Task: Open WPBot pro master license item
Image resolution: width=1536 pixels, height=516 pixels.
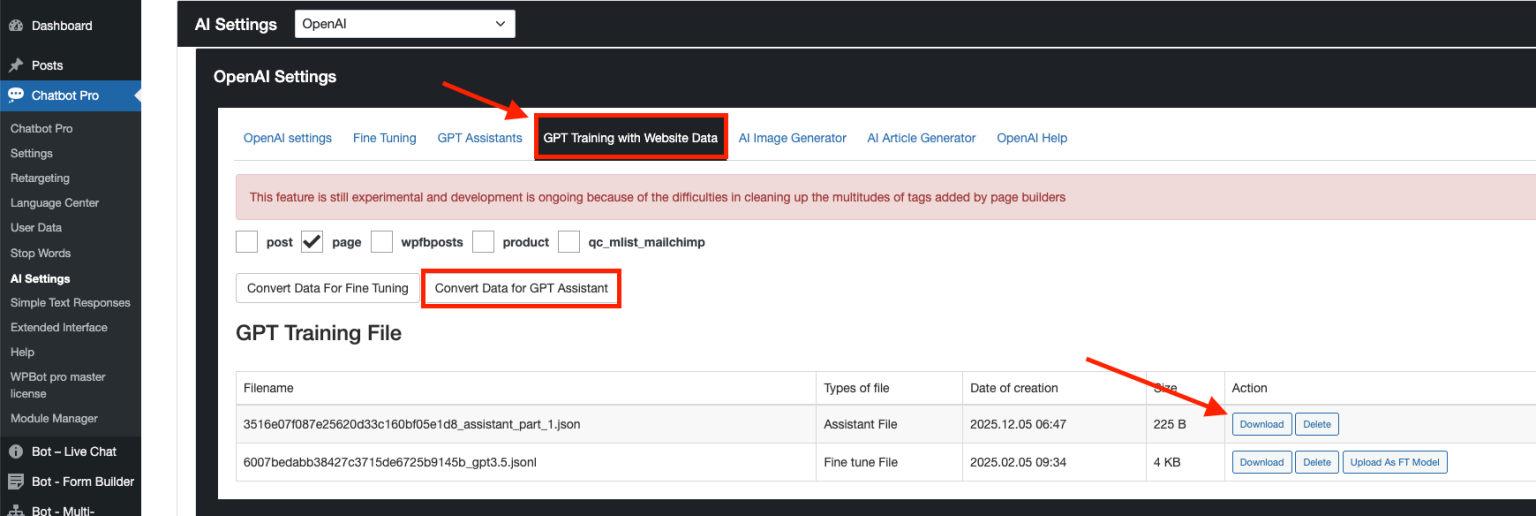Action: 58,385
